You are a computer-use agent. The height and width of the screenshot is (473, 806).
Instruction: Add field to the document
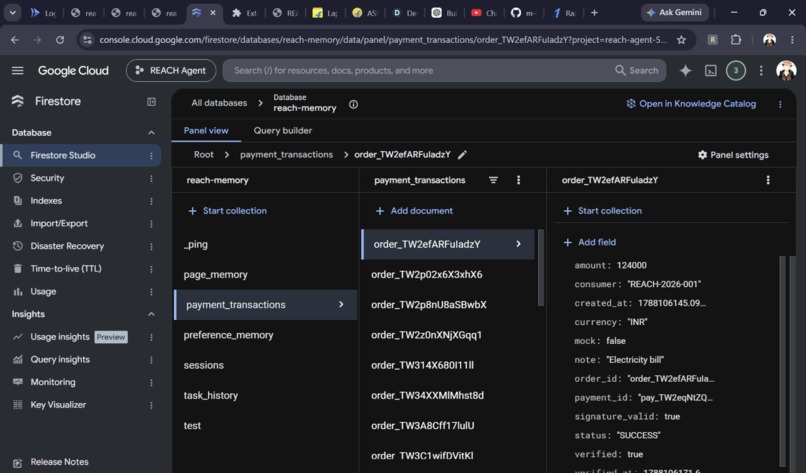pyautogui.click(x=590, y=242)
